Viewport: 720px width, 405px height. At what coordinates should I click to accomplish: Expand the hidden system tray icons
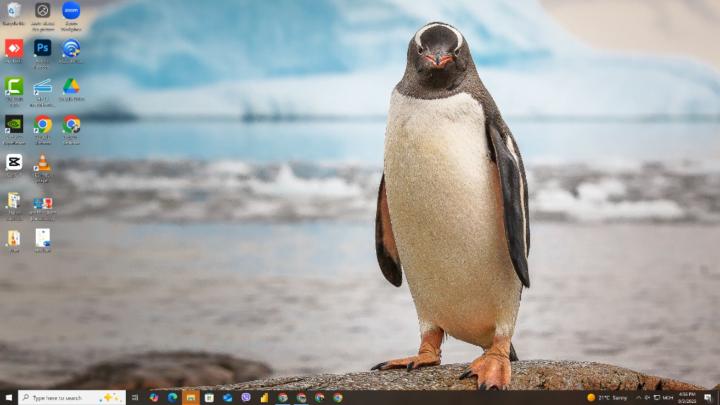click(638, 397)
